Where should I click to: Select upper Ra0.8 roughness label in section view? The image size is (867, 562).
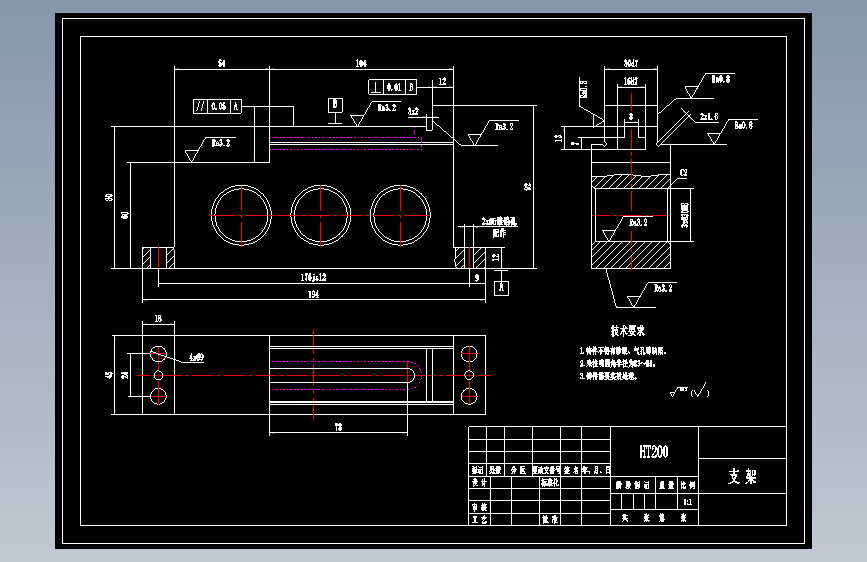click(x=720, y=80)
